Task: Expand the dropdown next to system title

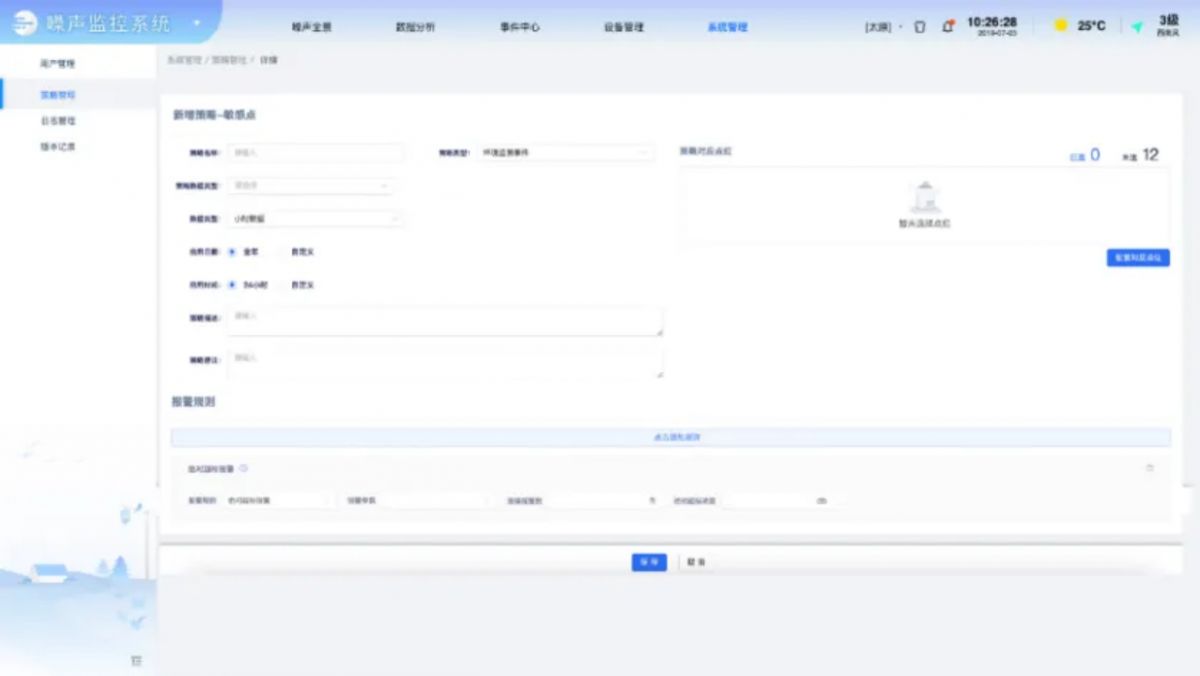Action: pos(197,23)
